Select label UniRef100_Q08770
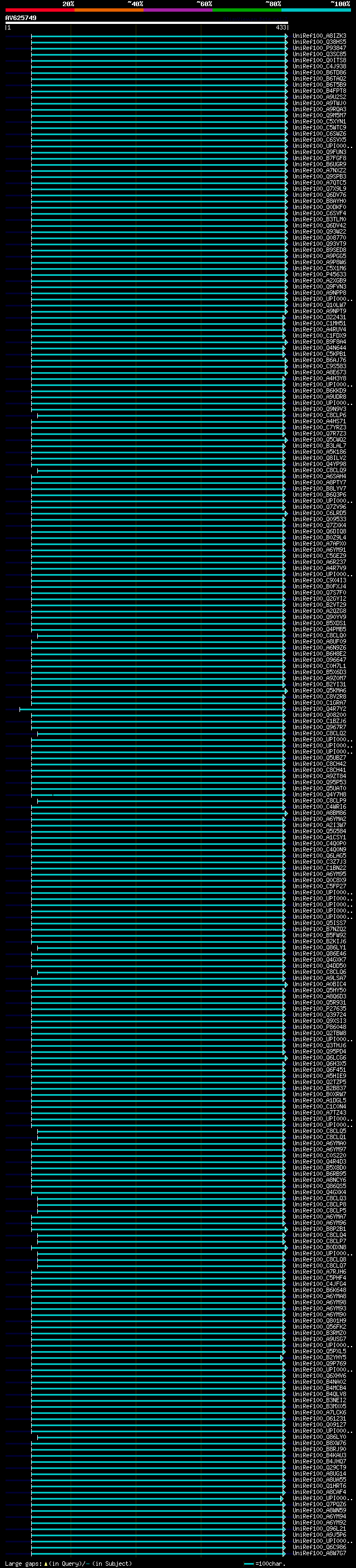 coord(319,238)
